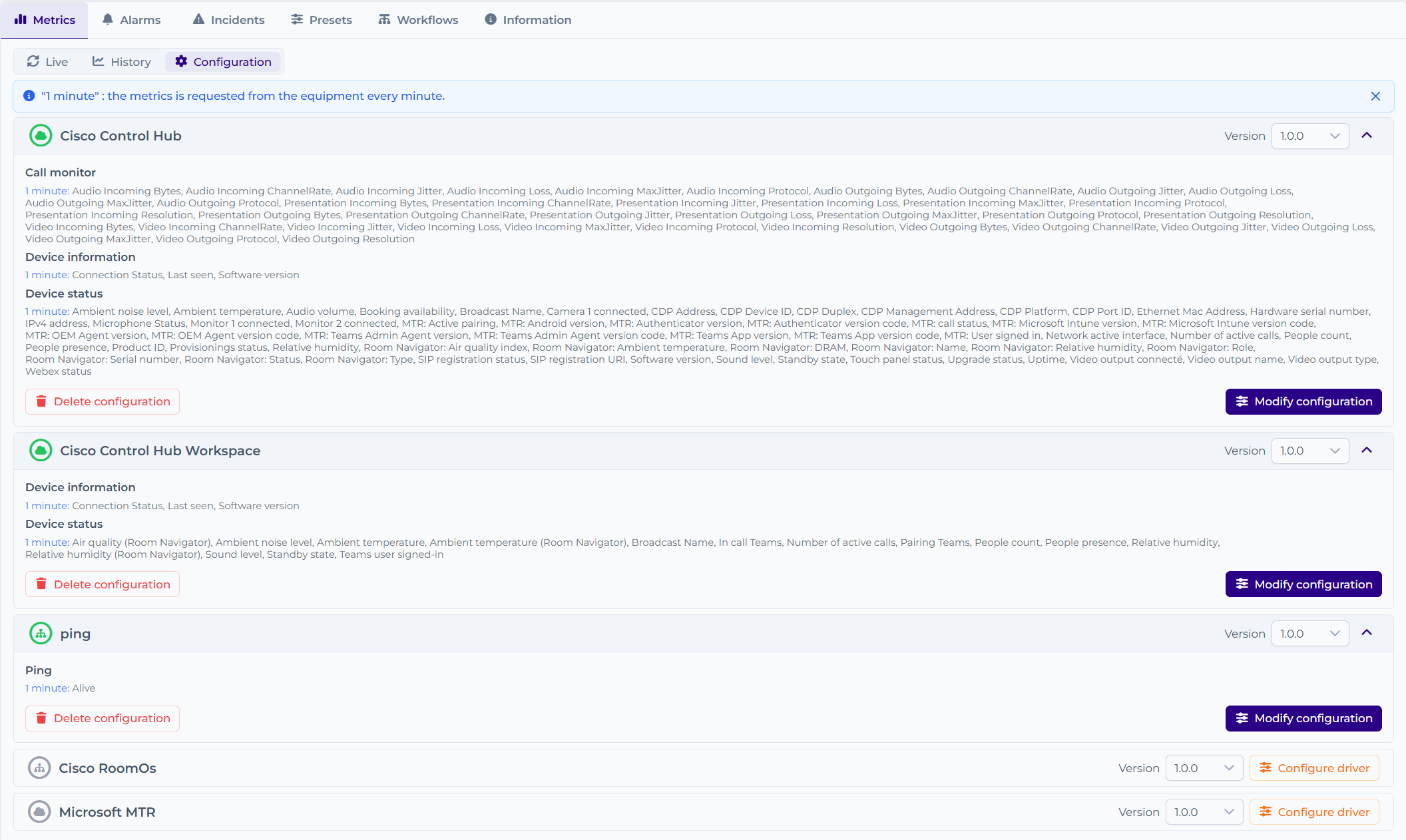Open Cisco RoomOs version dropdown
Image resolution: width=1406 pixels, height=840 pixels.
pyautogui.click(x=1204, y=768)
